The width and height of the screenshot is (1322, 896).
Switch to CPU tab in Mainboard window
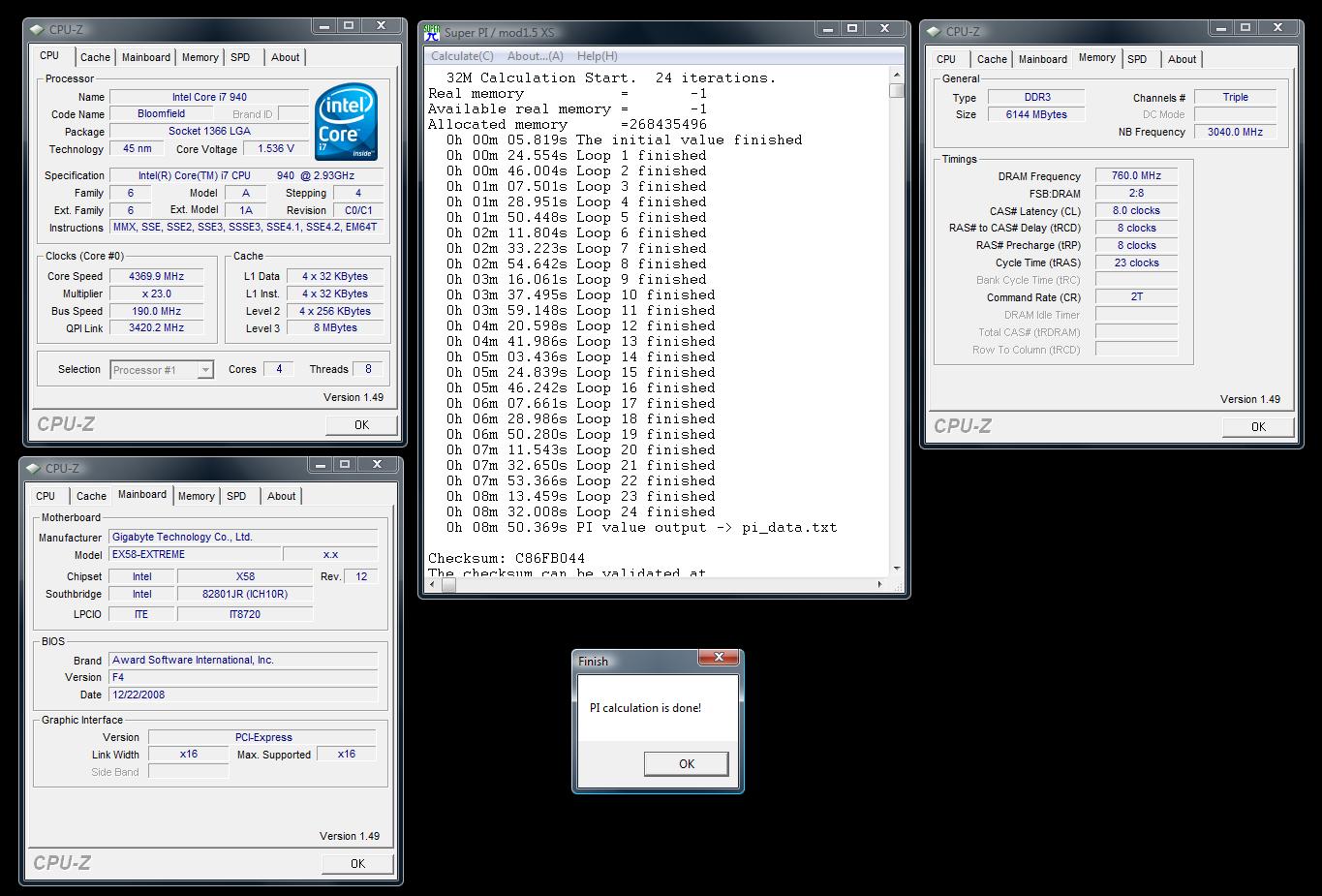[x=46, y=496]
